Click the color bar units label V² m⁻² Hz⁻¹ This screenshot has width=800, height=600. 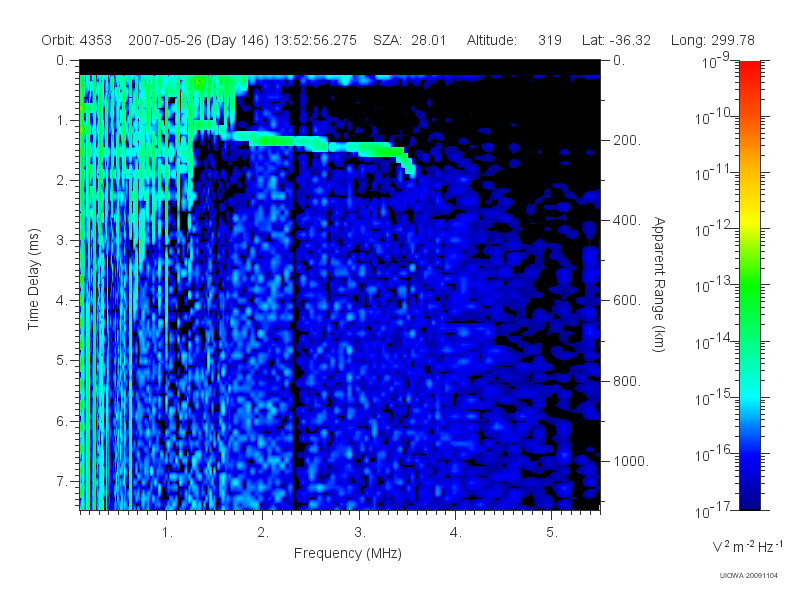click(747, 546)
